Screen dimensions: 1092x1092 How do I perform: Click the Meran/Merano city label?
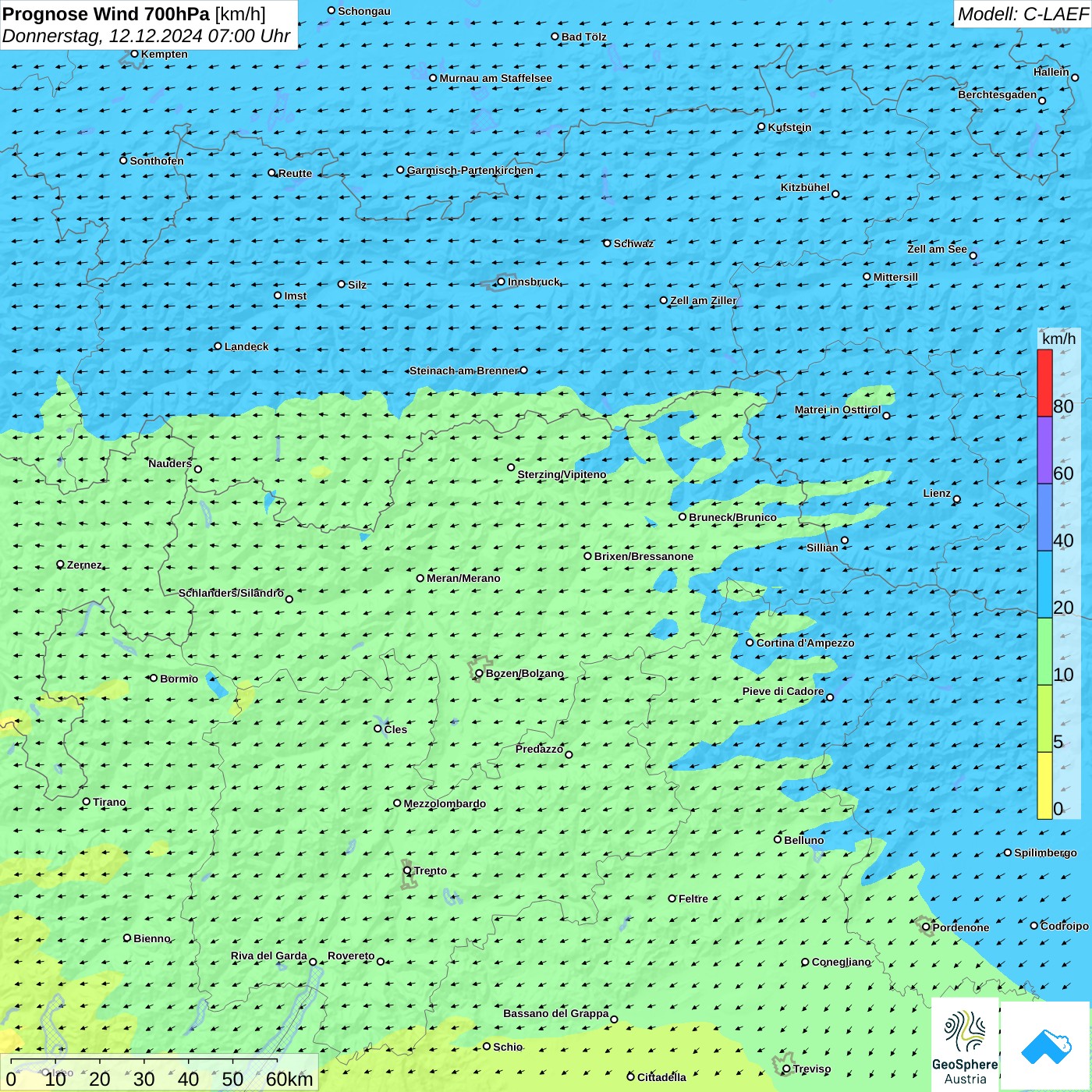click(x=463, y=578)
